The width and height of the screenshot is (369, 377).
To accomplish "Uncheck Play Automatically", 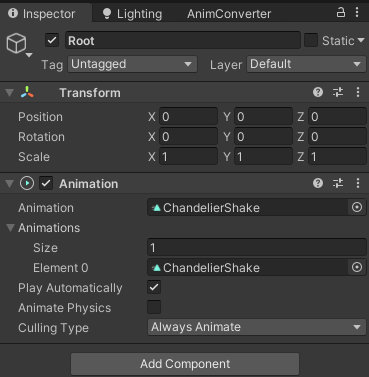I will 154,287.
